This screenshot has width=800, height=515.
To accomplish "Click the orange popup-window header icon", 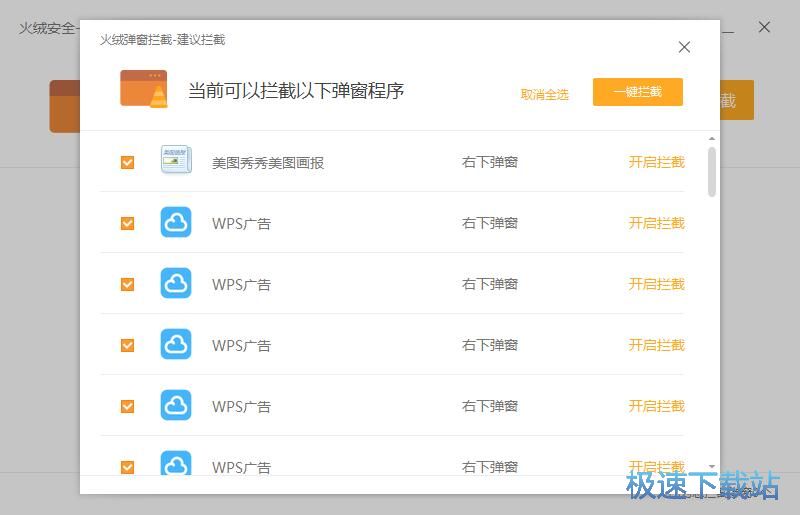I will [143, 89].
